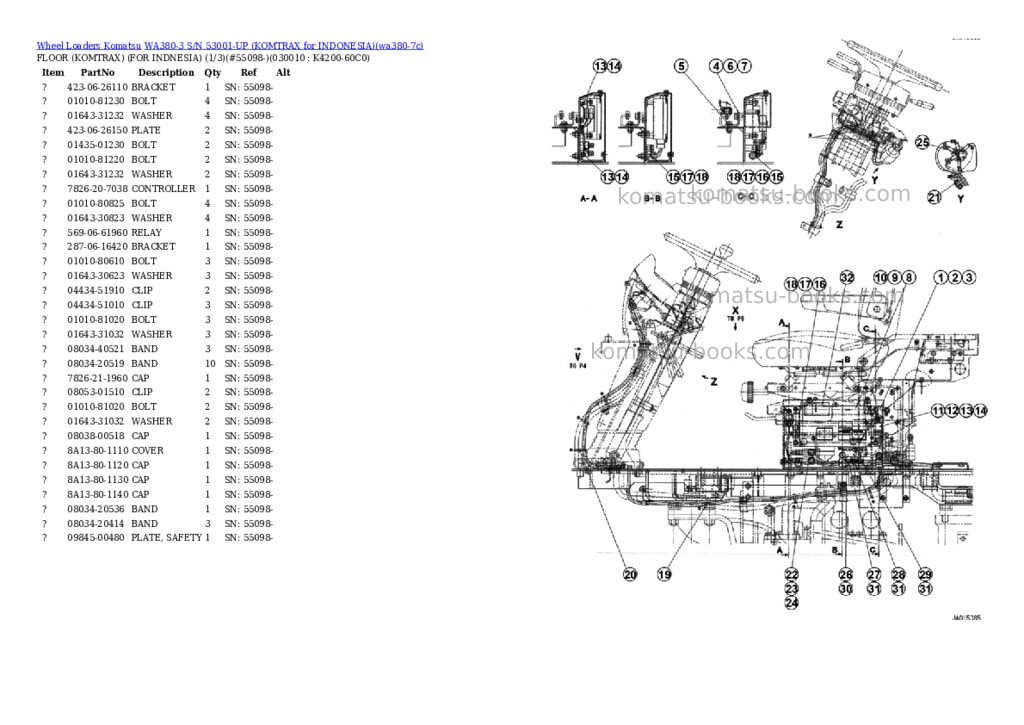
Task: Select part number 7826-21-1960
Action: pos(95,378)
